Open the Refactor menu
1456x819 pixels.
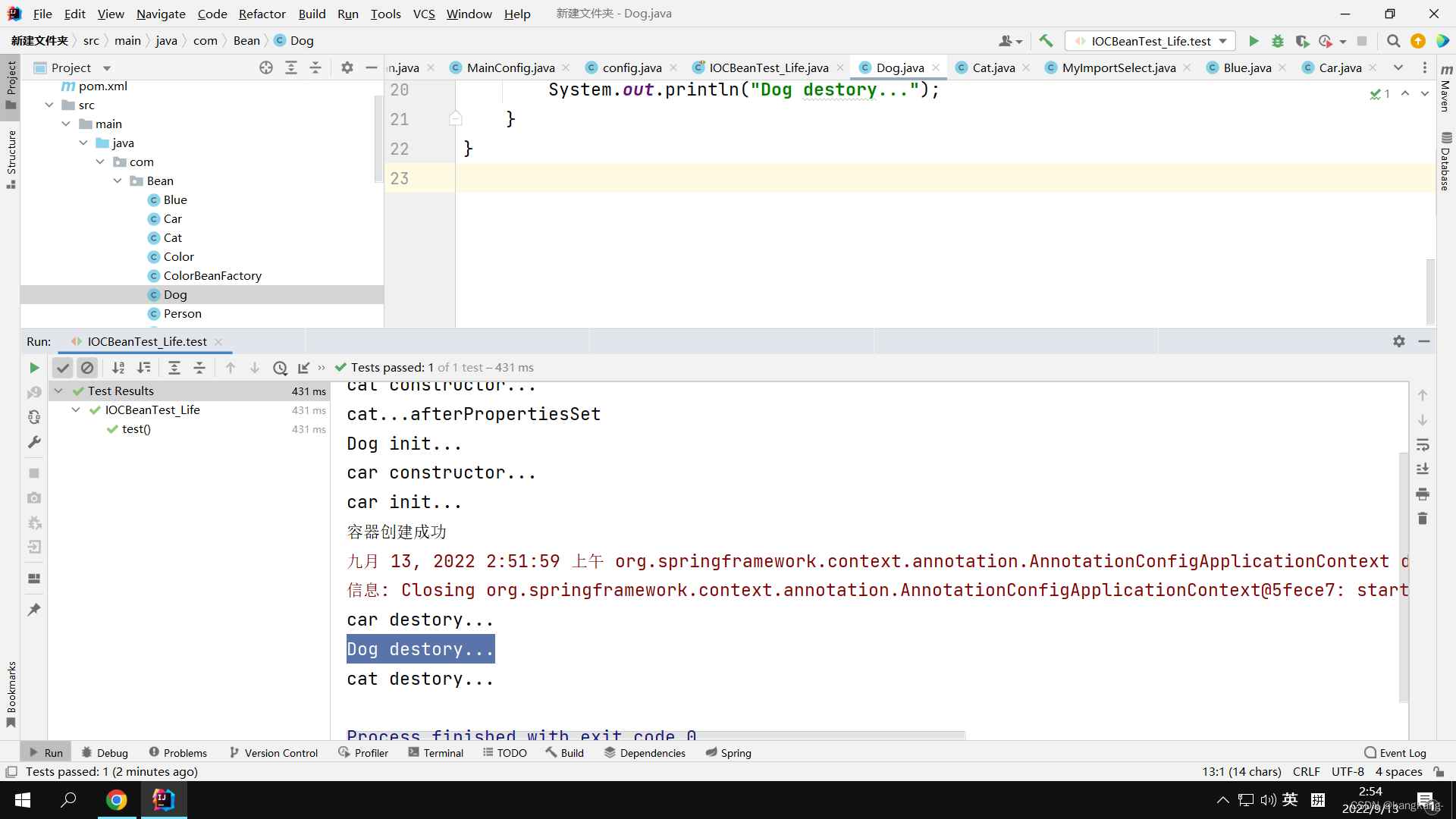(262, 14)
